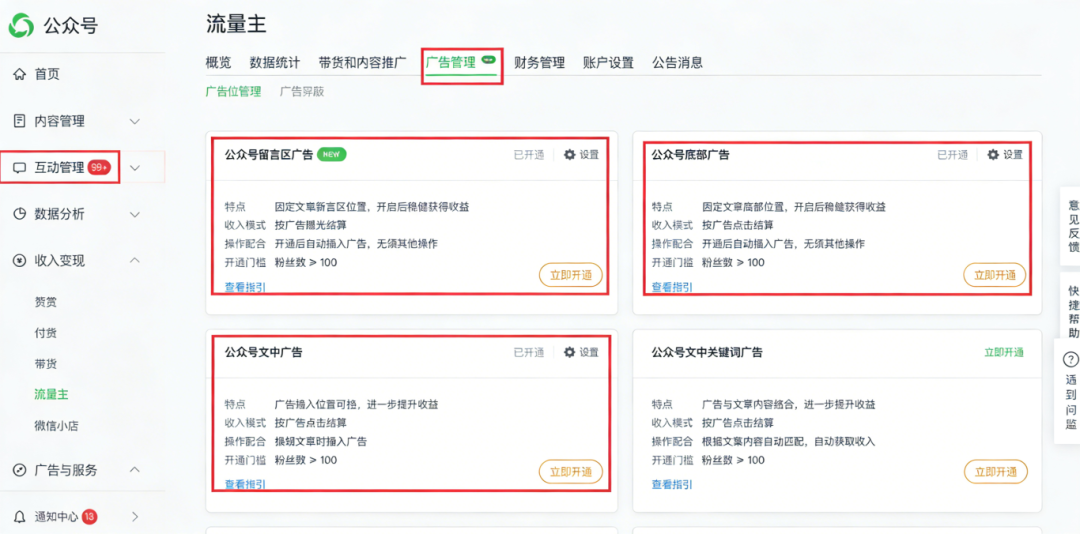Click the red 13 badge on 通知中心
The image size is (1080, 534).
pos(90,516)
